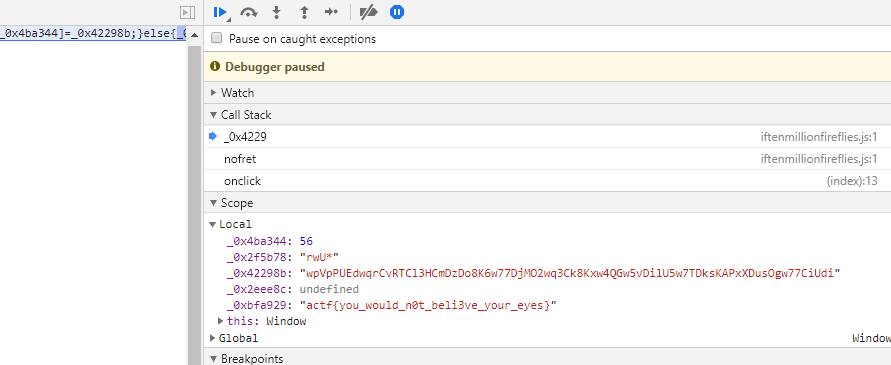This screenshot has width=891, height=365.
Task: Resume script execution with the play button
Action: pos(220,12)
